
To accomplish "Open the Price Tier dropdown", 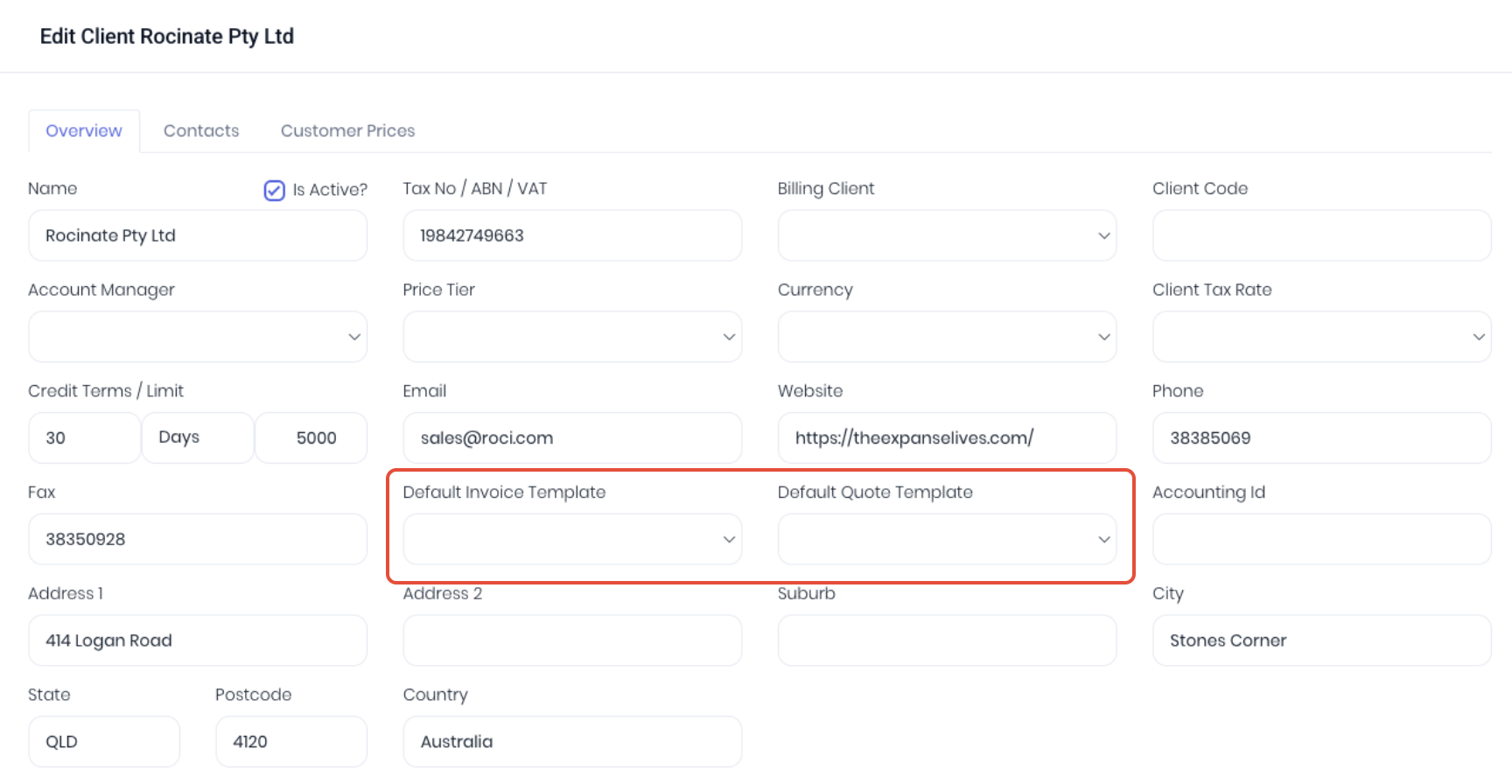I will pos(572,337).
